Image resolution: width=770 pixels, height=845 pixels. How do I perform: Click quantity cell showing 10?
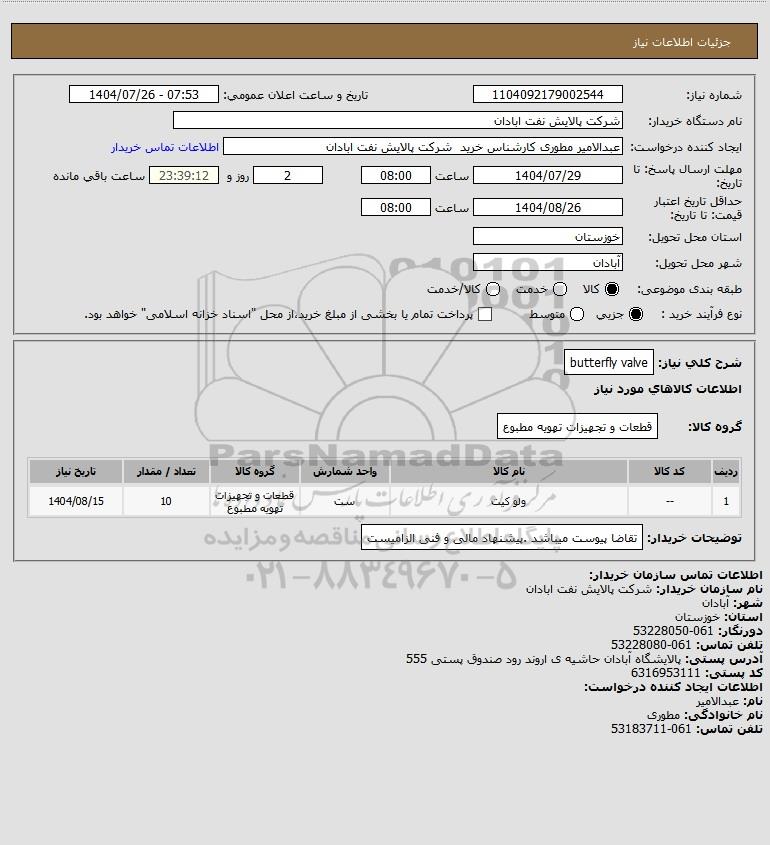pyautogui.click(x=166, y=501)
